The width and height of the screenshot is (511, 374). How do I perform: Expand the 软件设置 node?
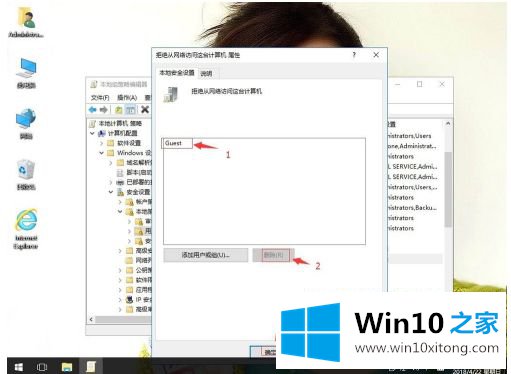[102, 143]
